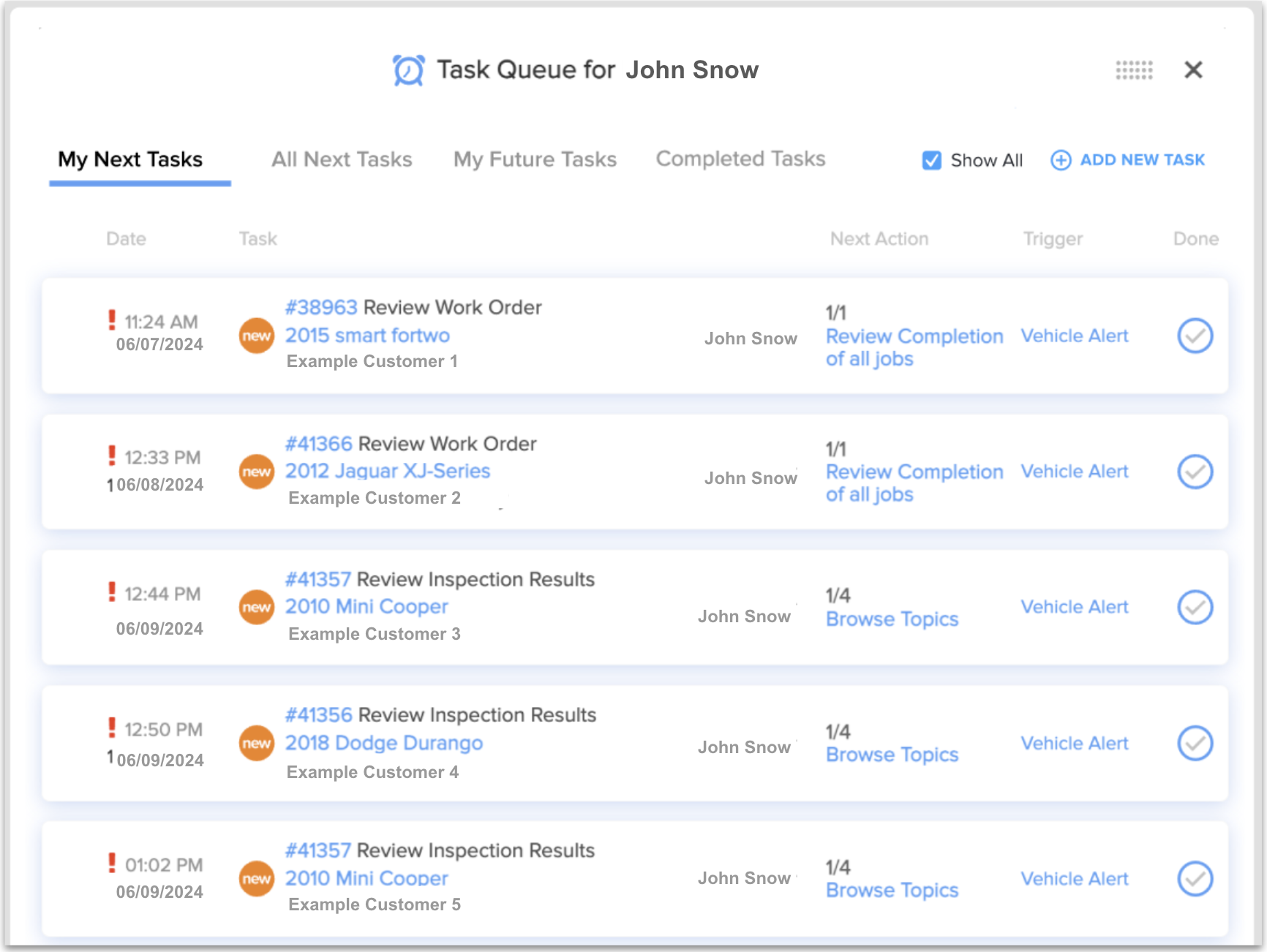Click Vehicle Alert trigger for Example Customer 3
The height and width of the screenshot is (952, 1267).
click(x=1075, y=607)
